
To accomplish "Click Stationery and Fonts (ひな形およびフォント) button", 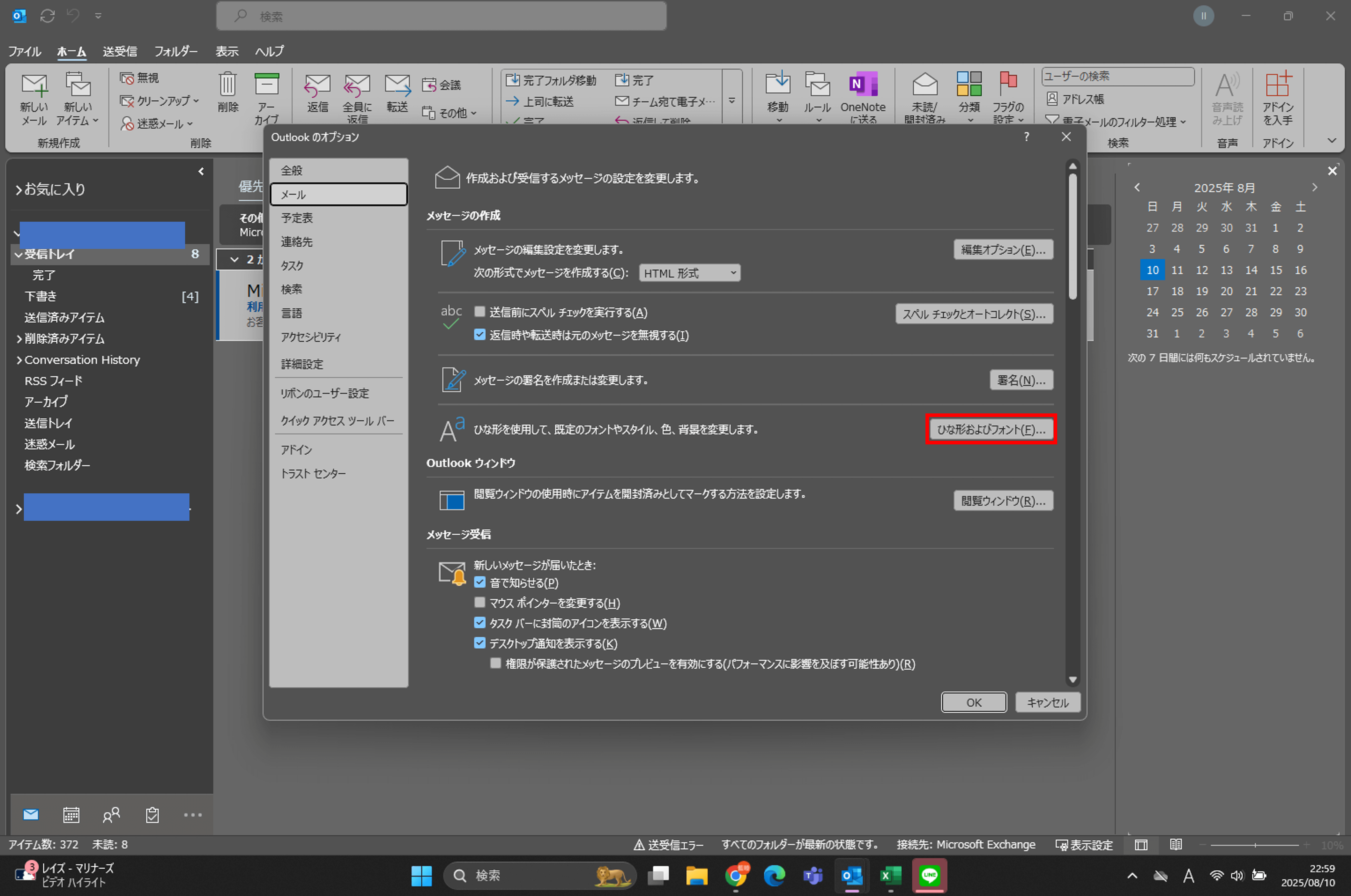I will click(991, 429).
